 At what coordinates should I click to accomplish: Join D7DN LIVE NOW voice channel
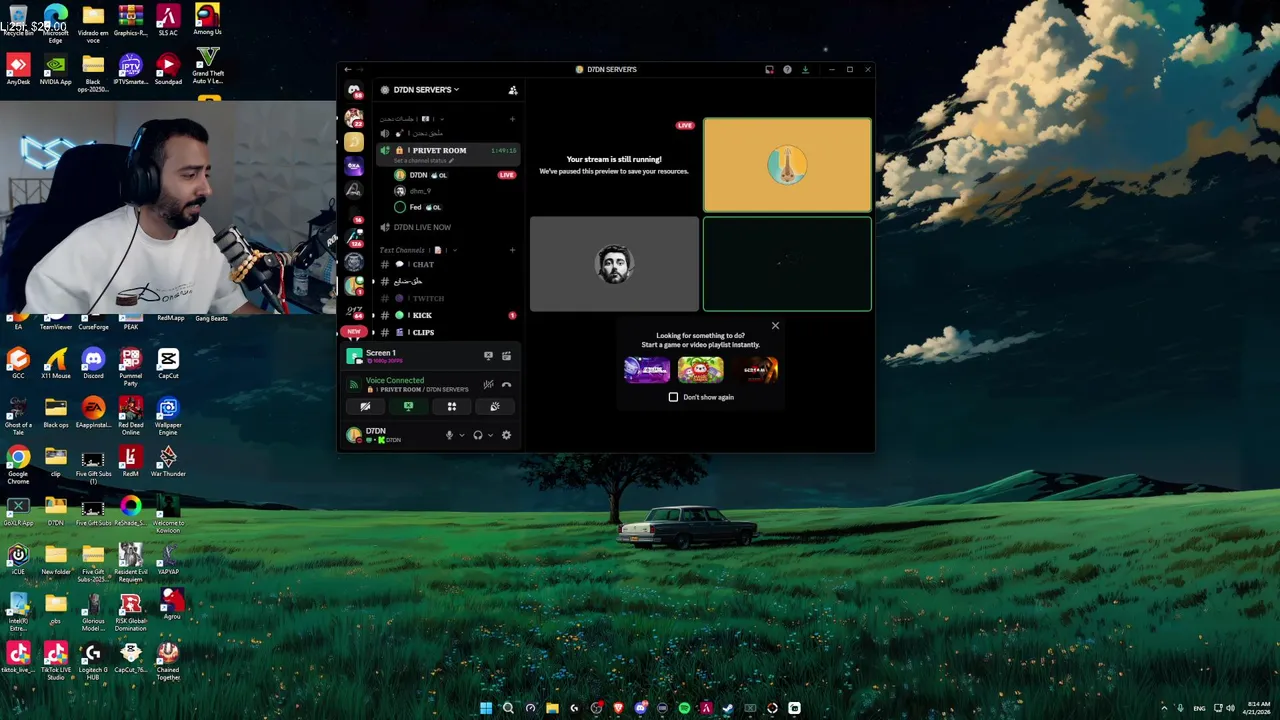click(447, 227)
